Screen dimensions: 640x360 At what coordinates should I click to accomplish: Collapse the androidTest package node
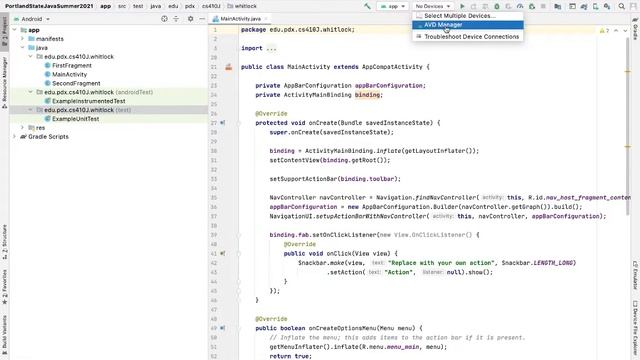(31, 92)
